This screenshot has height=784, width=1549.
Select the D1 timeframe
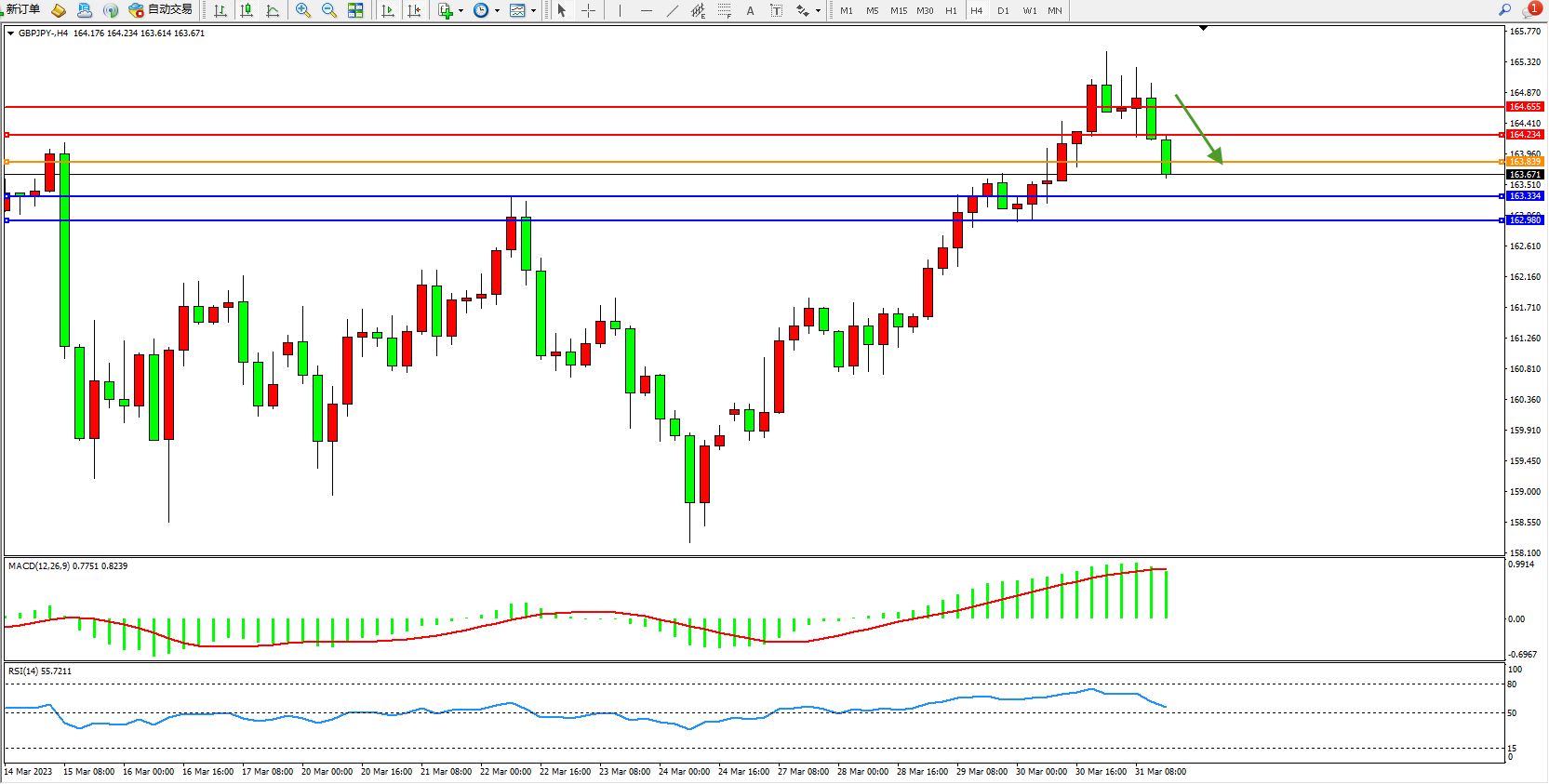(x=1003, y=11)
